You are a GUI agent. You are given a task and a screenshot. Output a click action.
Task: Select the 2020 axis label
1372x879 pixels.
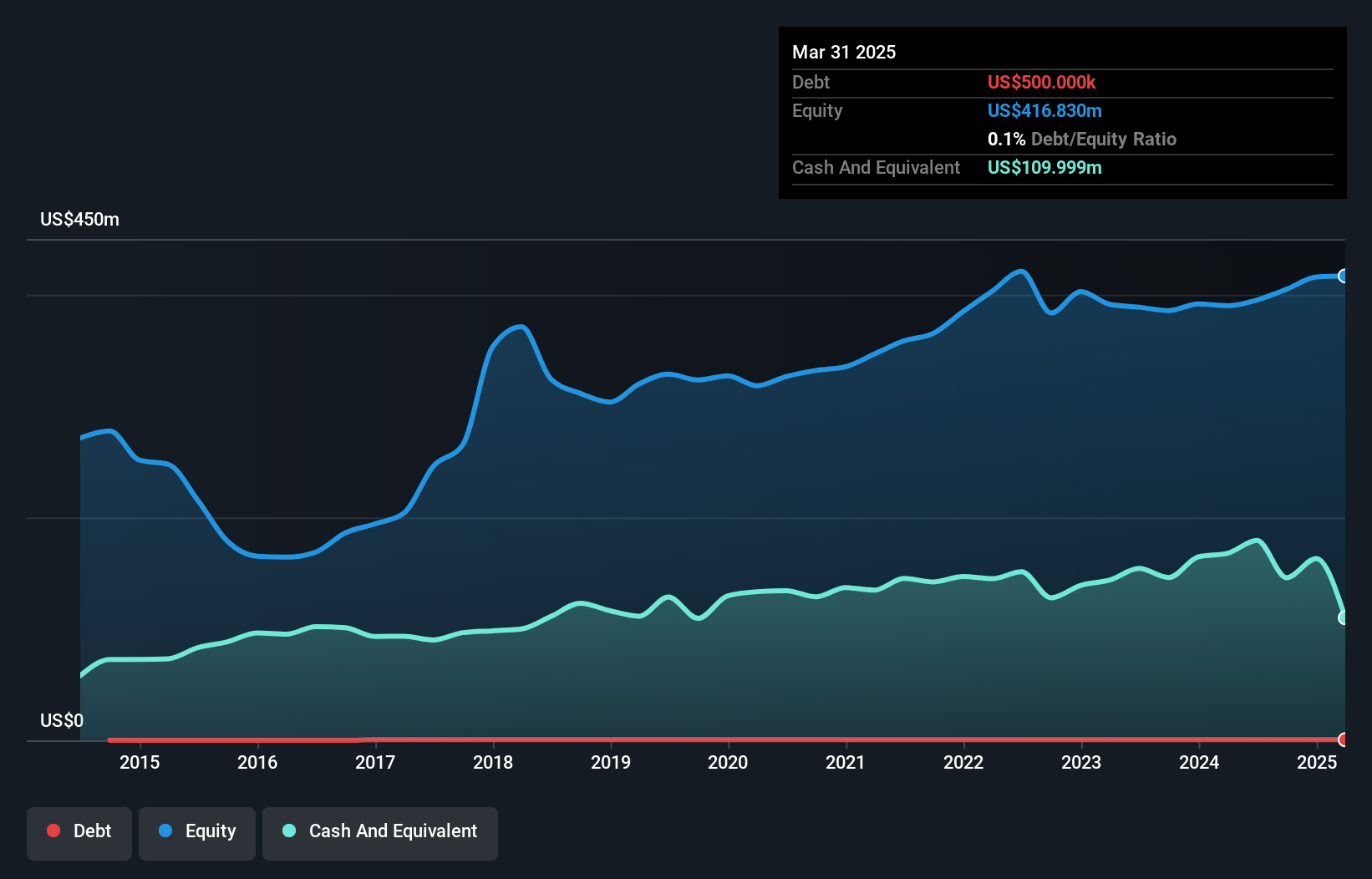click(x=728, y=762)
